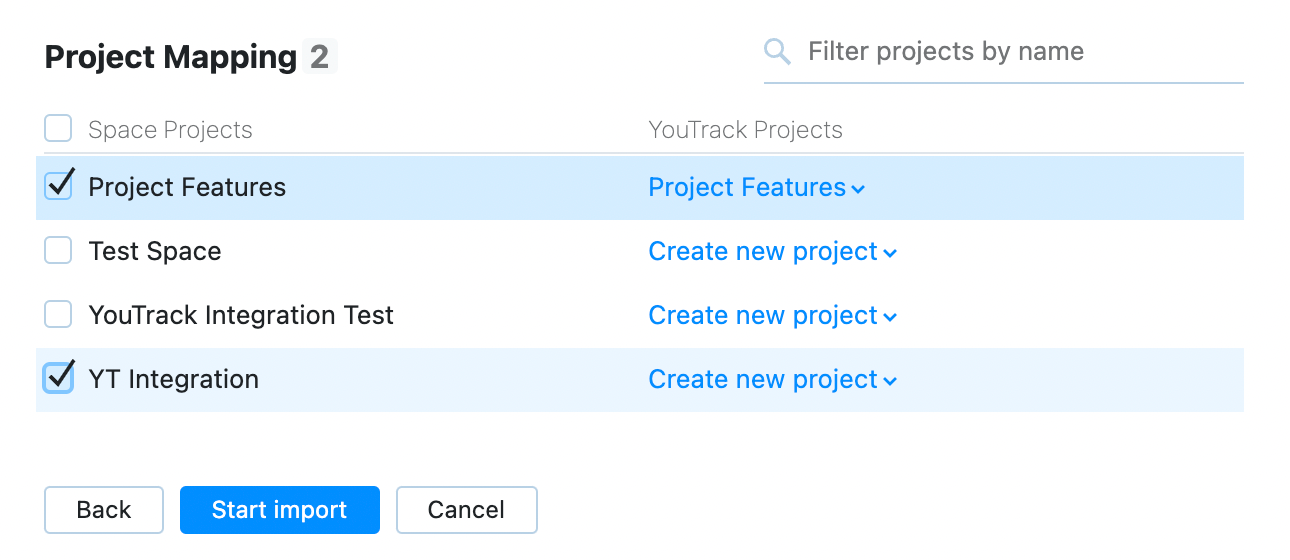Click the YouTrack Integration Test row label
Viewport: 1290px width, 560px height.
(x=241, y=316)
